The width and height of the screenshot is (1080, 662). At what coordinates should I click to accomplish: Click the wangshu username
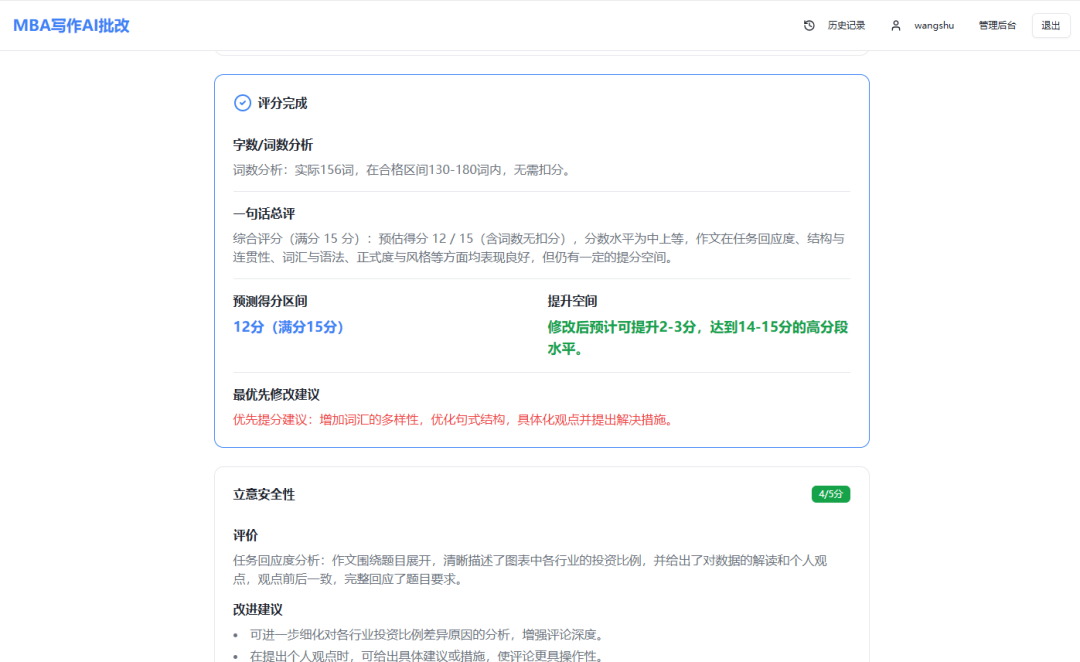[x=934, y=26]
